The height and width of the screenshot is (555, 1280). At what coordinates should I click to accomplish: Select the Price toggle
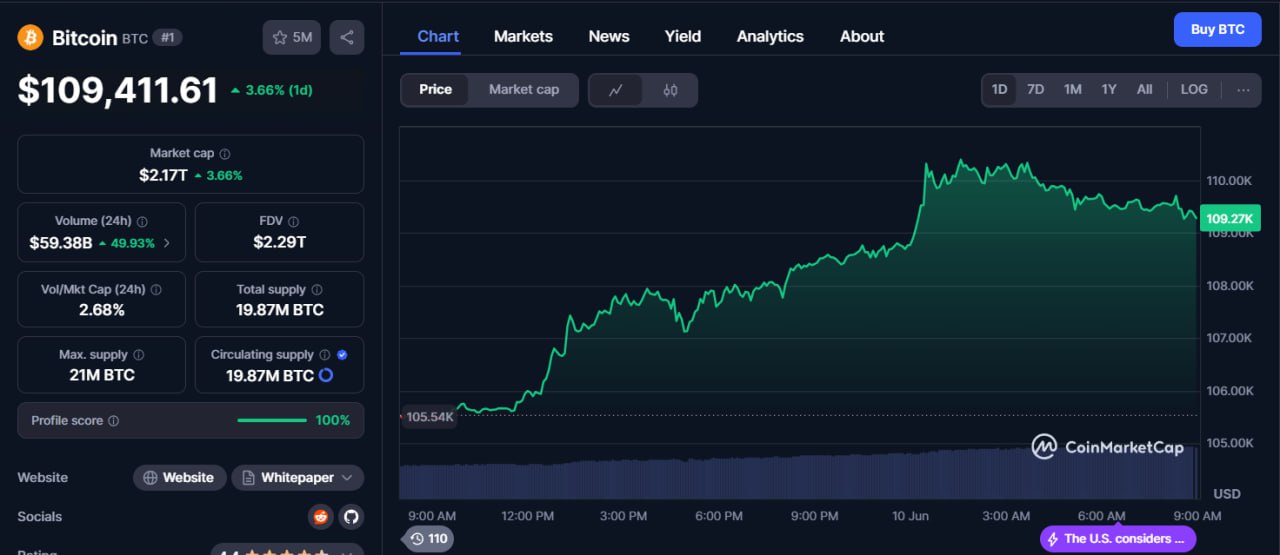click(x=435, y=90)
